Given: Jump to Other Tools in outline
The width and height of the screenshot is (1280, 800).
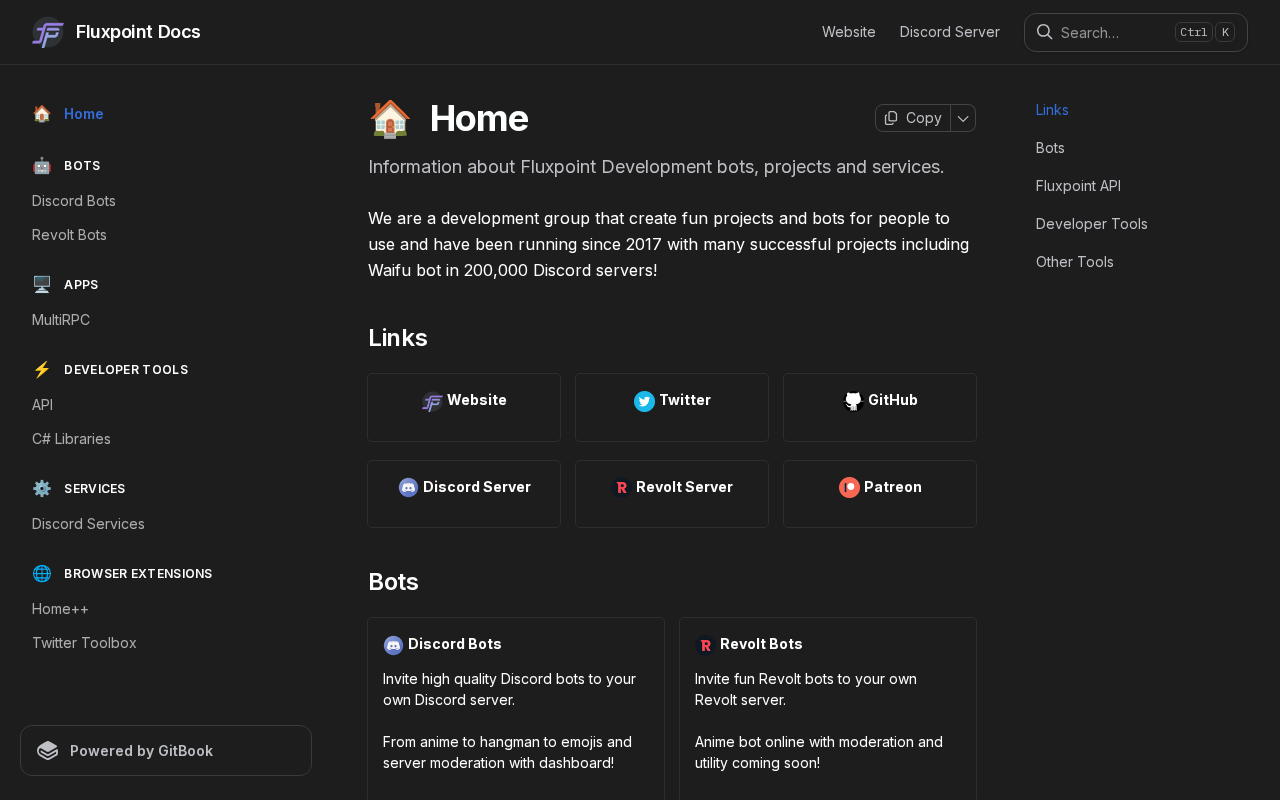Looking at the screenshot, I should 1075,262.
